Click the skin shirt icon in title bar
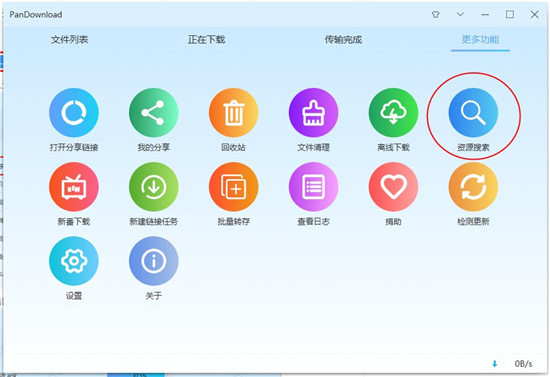550x377 pixels. pos(436,14)
